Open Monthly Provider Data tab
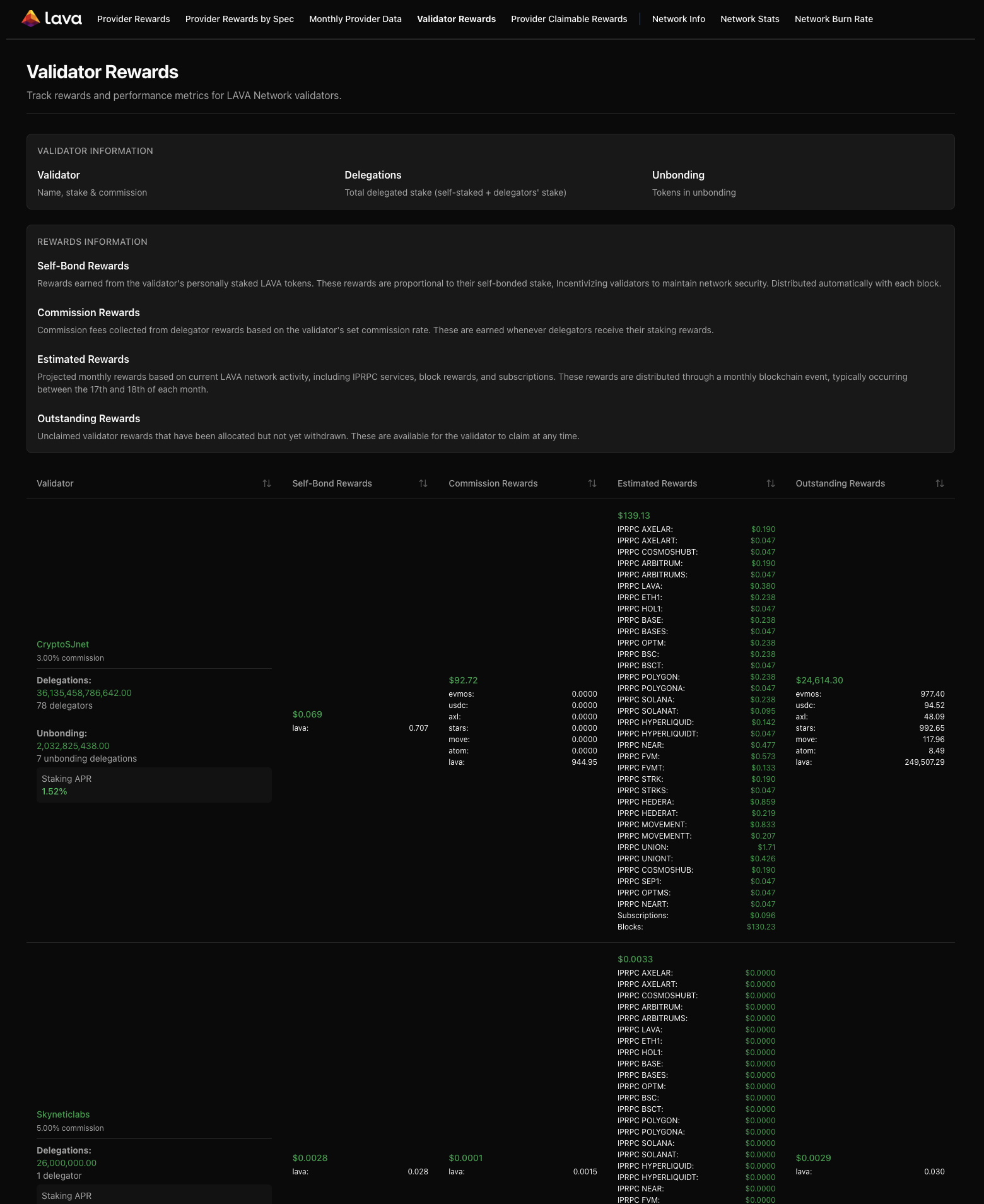The width and height of the screenshot is (984, 1204). pyautogui.click(x=355, y=19)
